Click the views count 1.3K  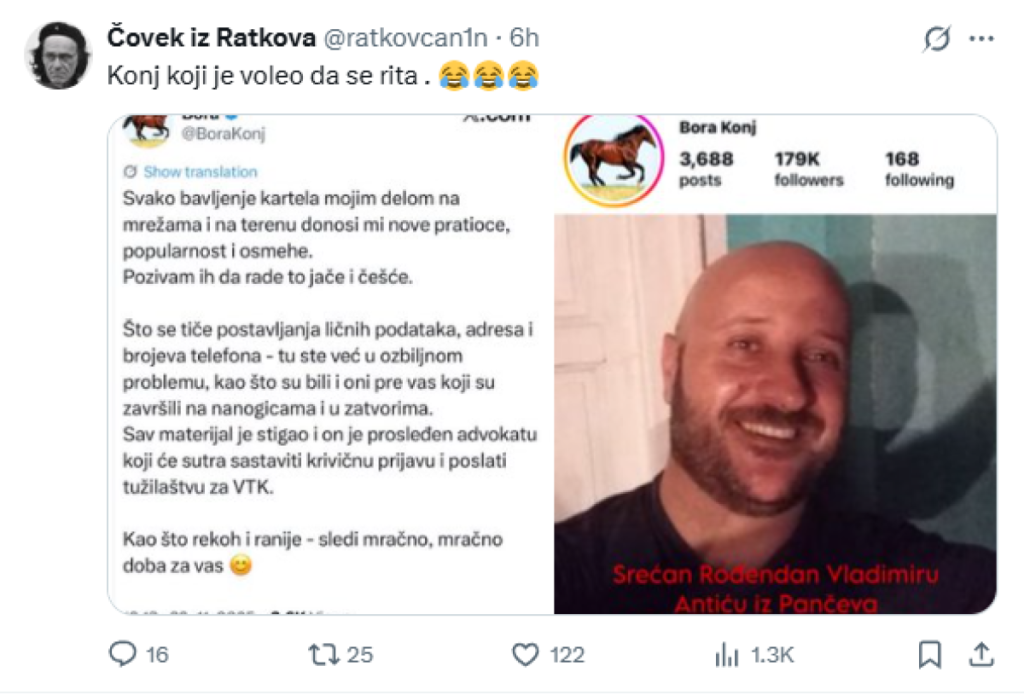click(772, 655)
